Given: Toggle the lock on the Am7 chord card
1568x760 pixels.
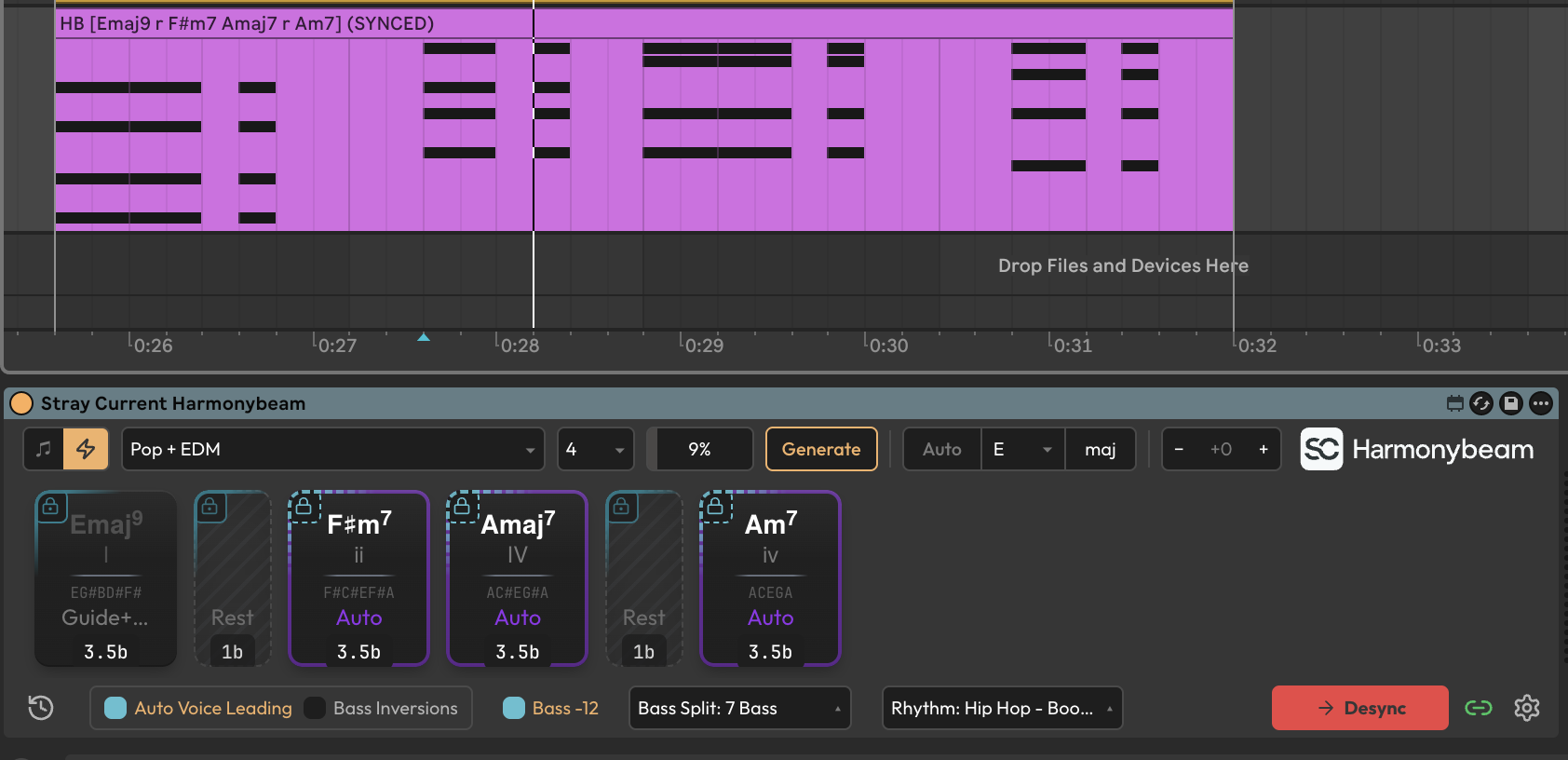Looking at the screenshot, I should coord(715,507).
